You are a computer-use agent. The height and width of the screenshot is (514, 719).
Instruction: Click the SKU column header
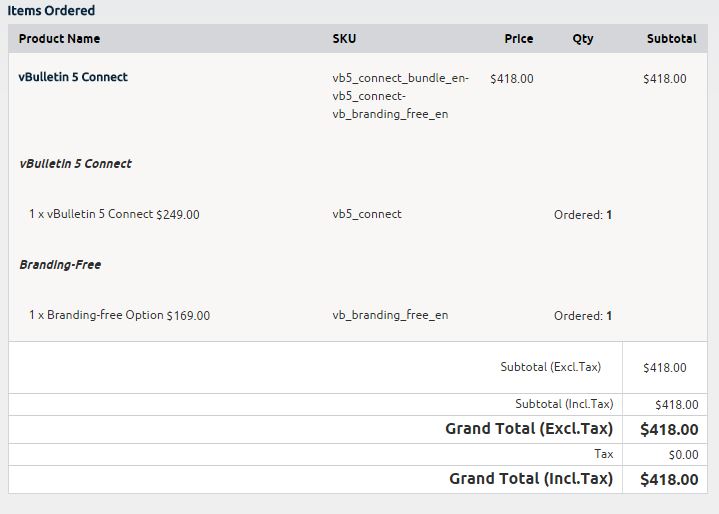click(x=344, y=39)
